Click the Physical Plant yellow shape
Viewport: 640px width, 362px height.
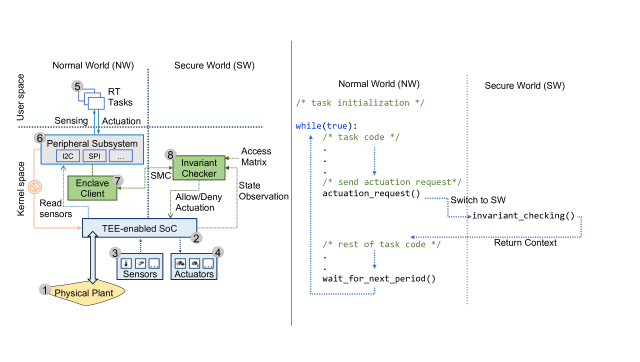point(84,293)
